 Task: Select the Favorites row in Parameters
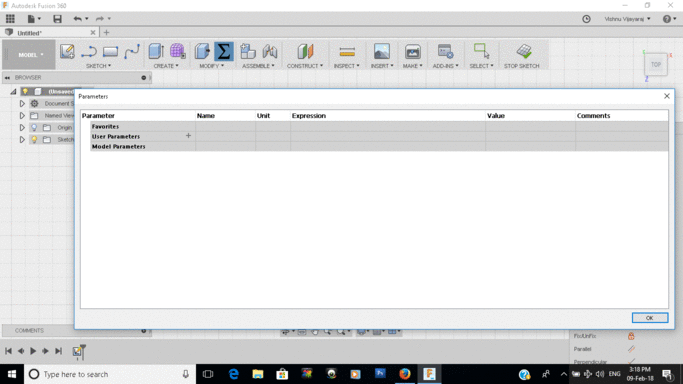379,126
